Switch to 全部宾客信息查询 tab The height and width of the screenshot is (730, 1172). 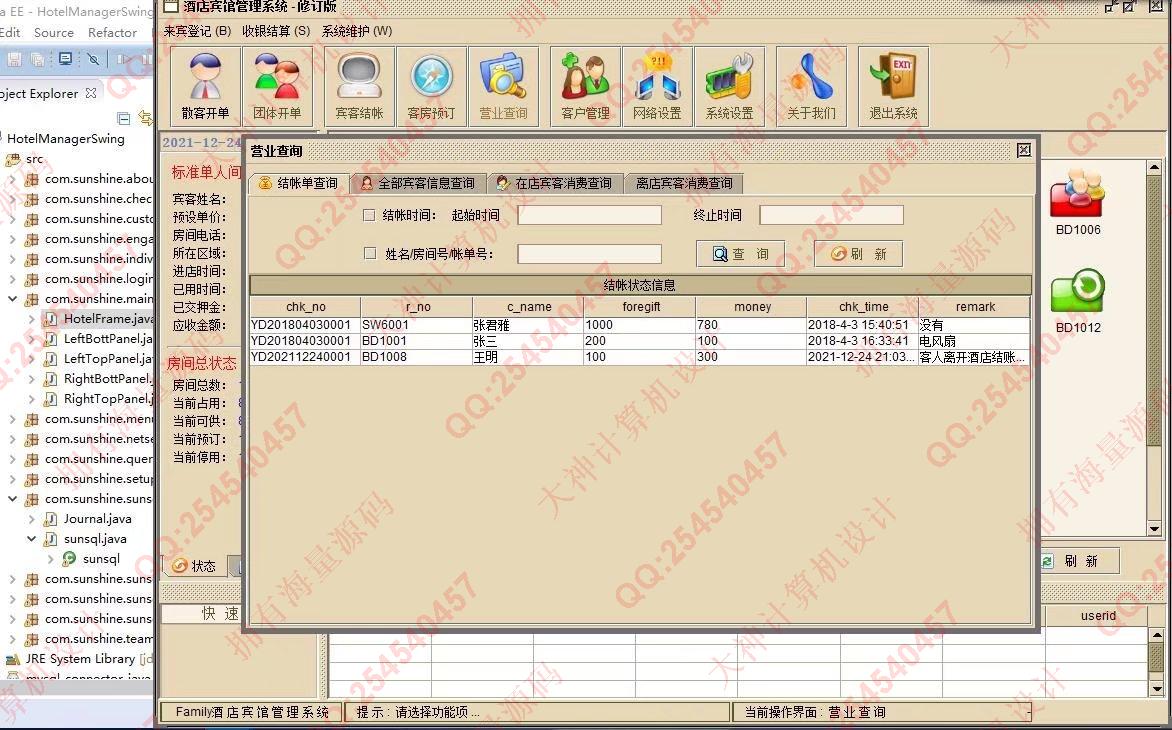(417, 183)
